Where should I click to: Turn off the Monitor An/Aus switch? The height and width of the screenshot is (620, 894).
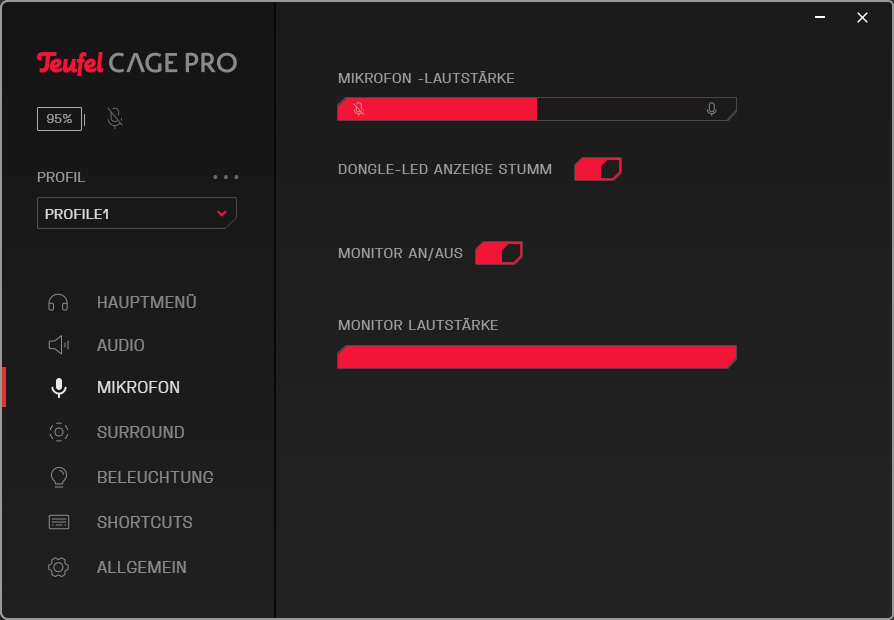(499, 253)
